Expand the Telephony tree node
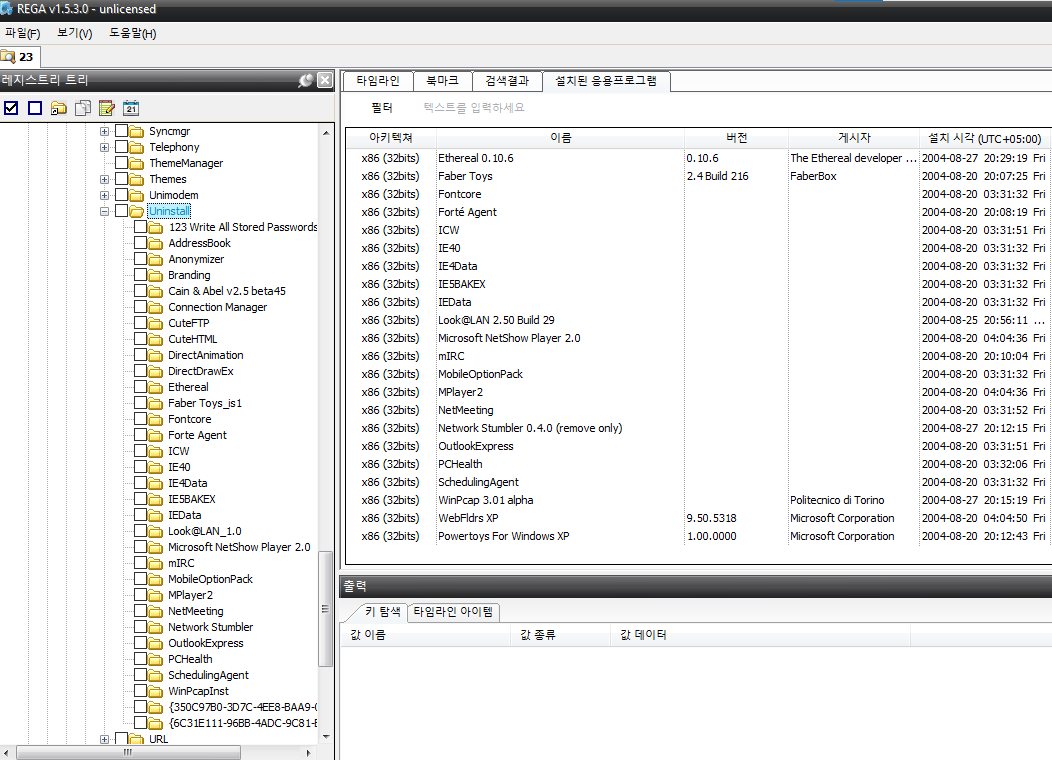The height and width of the screenshot is (760, 1052). [x=105, y=148]
